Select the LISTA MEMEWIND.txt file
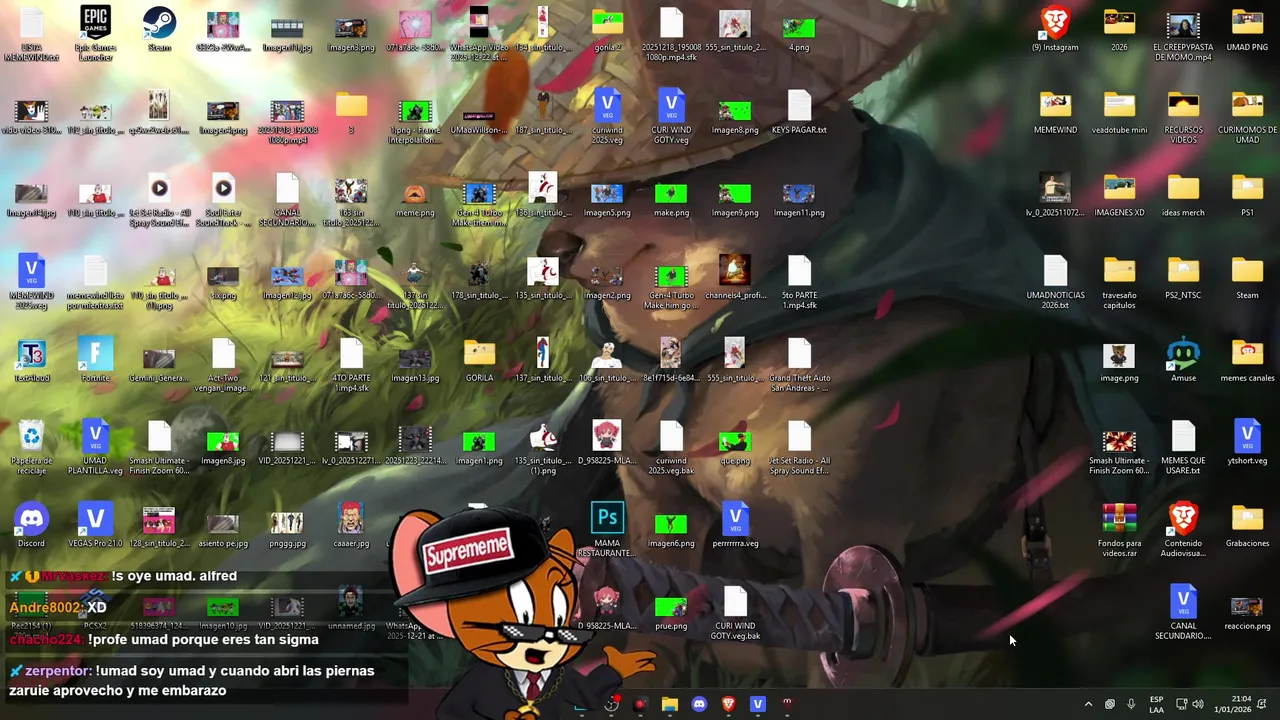Viewport: 1280px width, 720px height. (x=31, y=34)
